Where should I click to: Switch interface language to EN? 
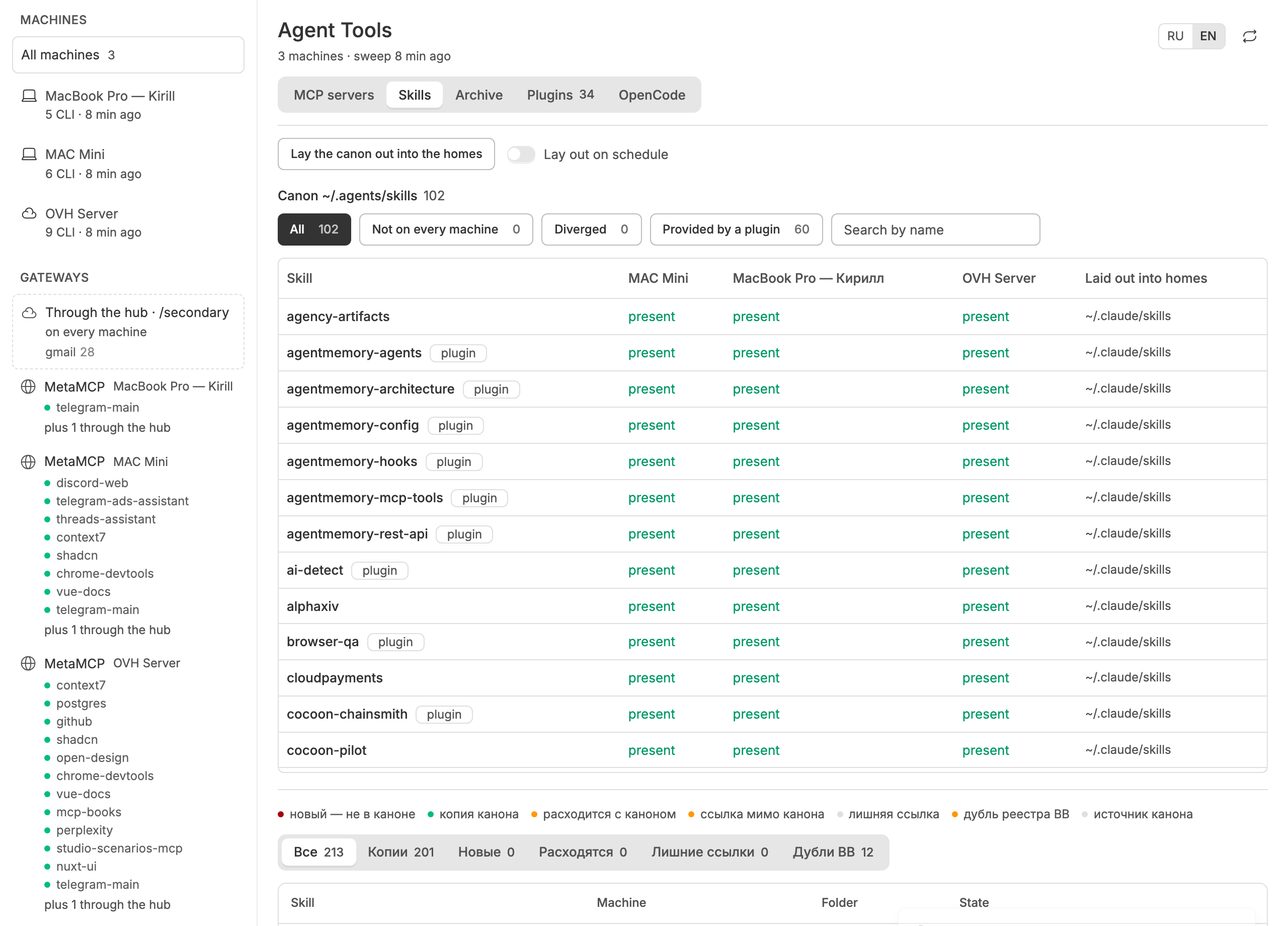[1208, 36]
